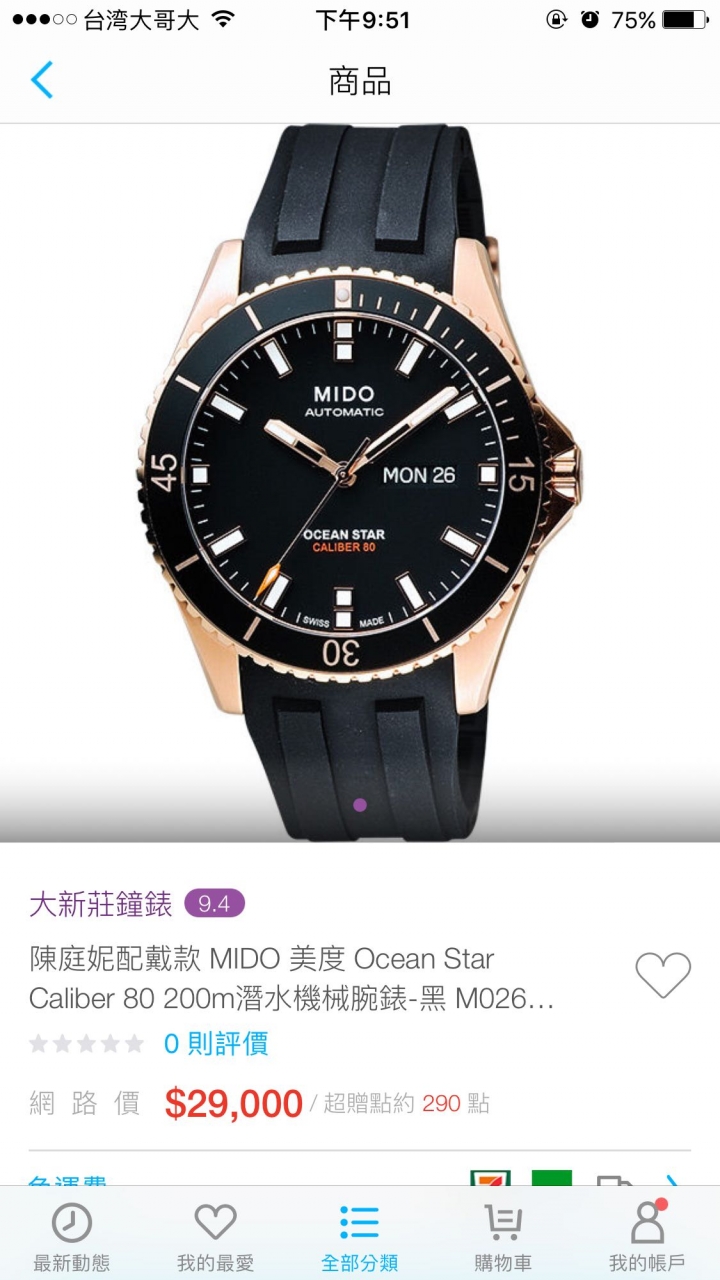Screen dimensions: 720x1280
Task: Select the purple image page indicator dot
Action: coord(360,804)
